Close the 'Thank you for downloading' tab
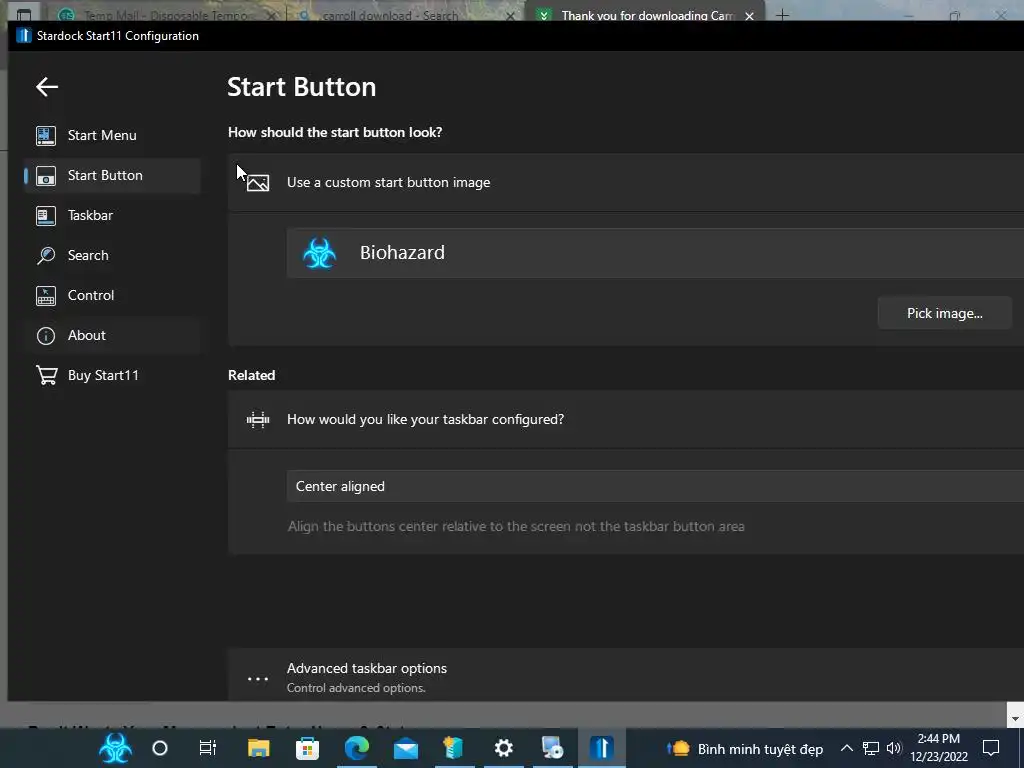The width and height of the screenshot is (1024, 768). 750,16
